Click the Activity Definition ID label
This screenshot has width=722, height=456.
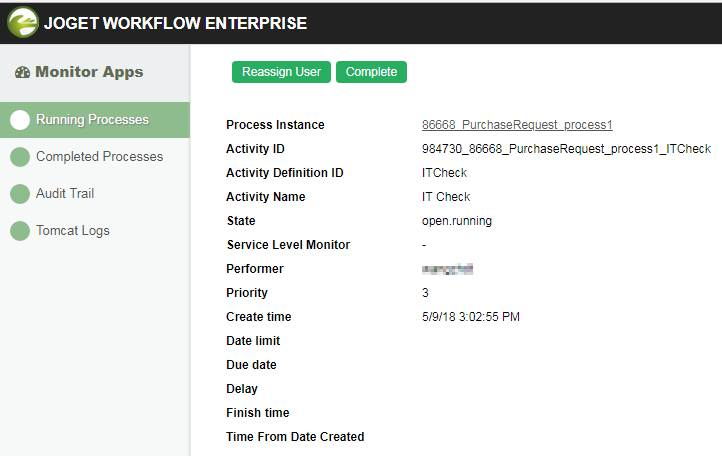pos(285,173)
